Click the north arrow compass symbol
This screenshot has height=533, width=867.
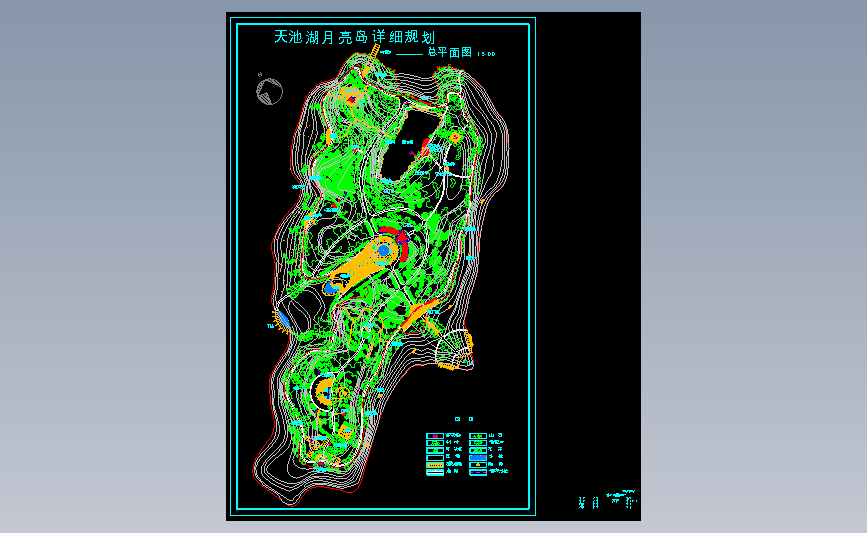(269, 91)
